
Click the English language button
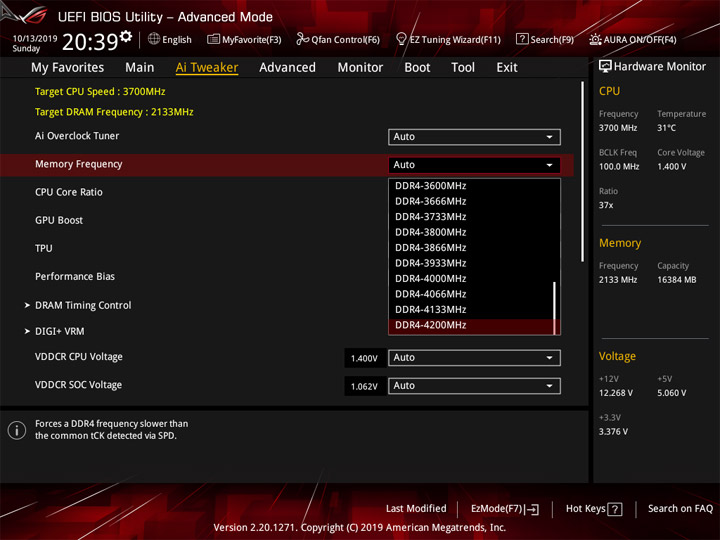pos(170,39)
